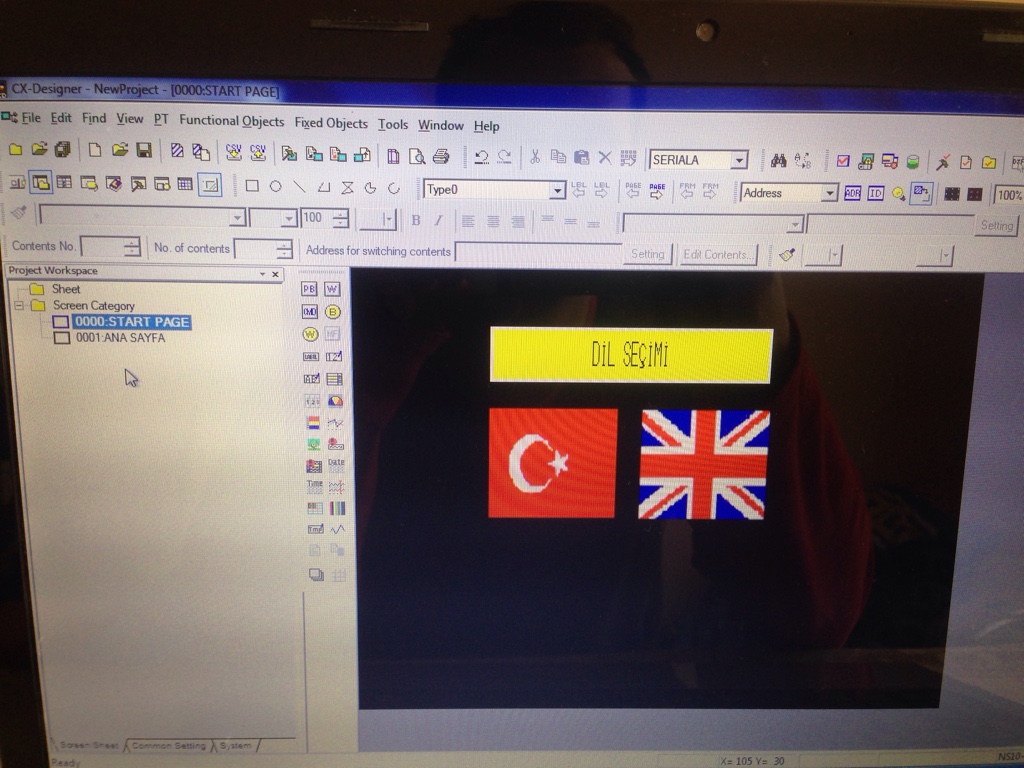The image size is (1024, 768).
Task: Click the Edit Contents button
Action: click(x=717, y=255)
